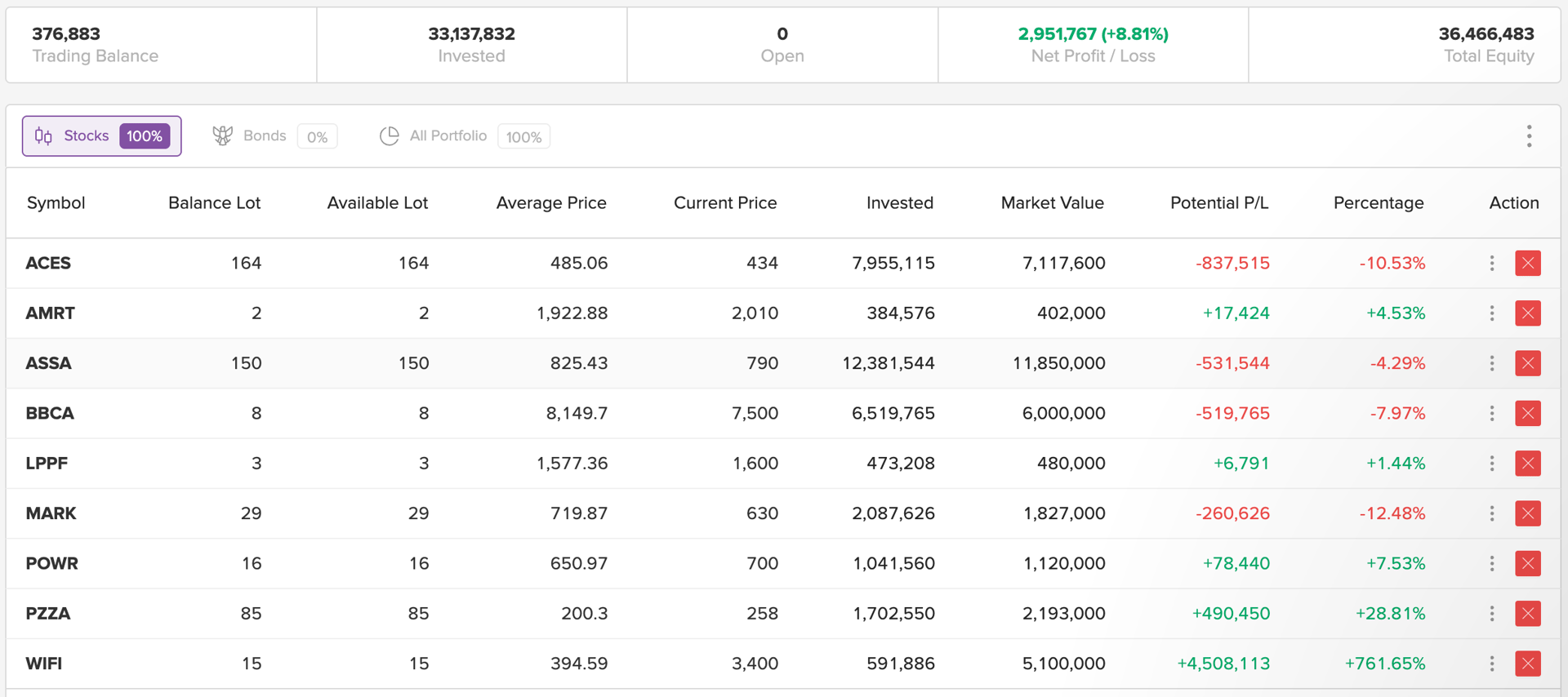The height and width of the screenshot is (697, 1568).
Task: Sort by the Percentage column header
Action: [x=1379, y=203]
